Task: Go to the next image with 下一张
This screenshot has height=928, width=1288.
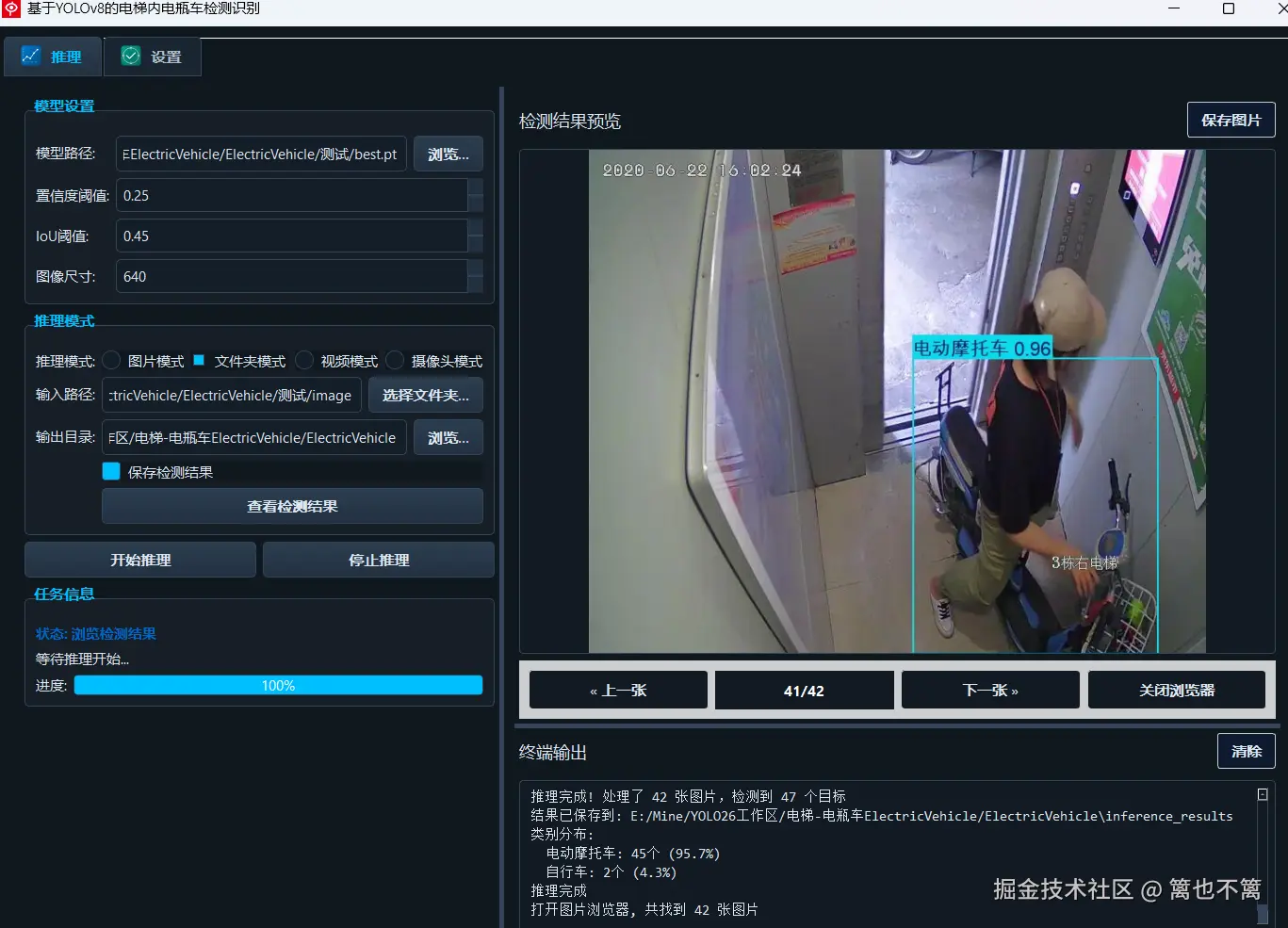Action: click(989, 689)
